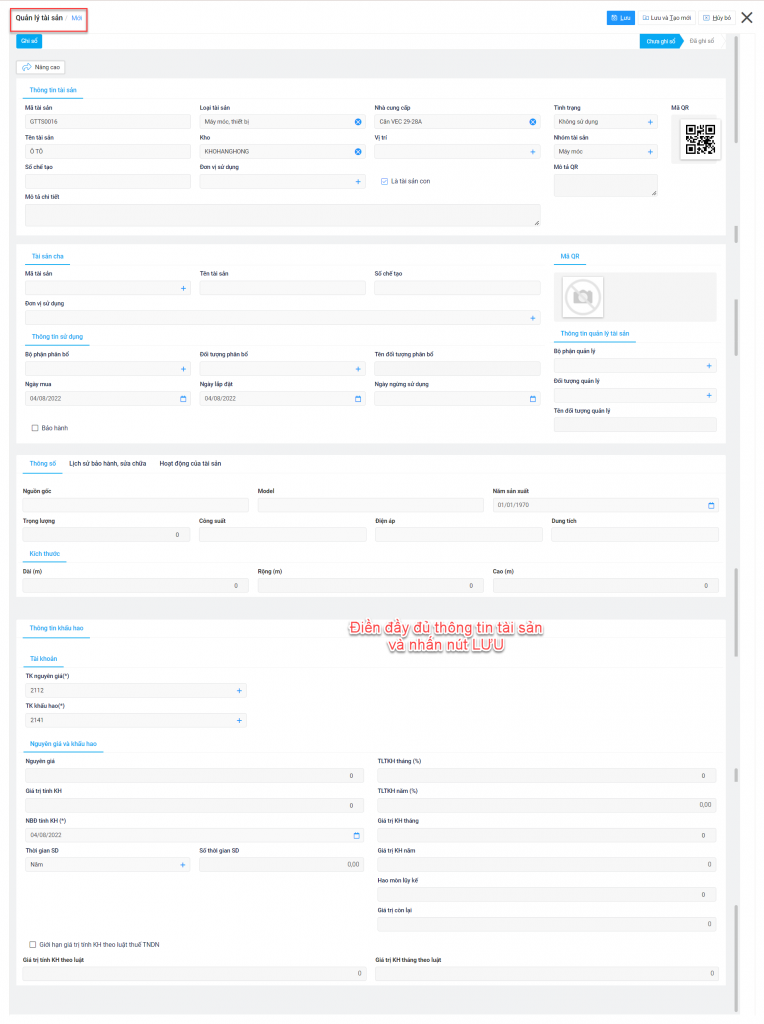Clear the Loại tài sản field value
The image size is (764, 1024).
(358, 122)
